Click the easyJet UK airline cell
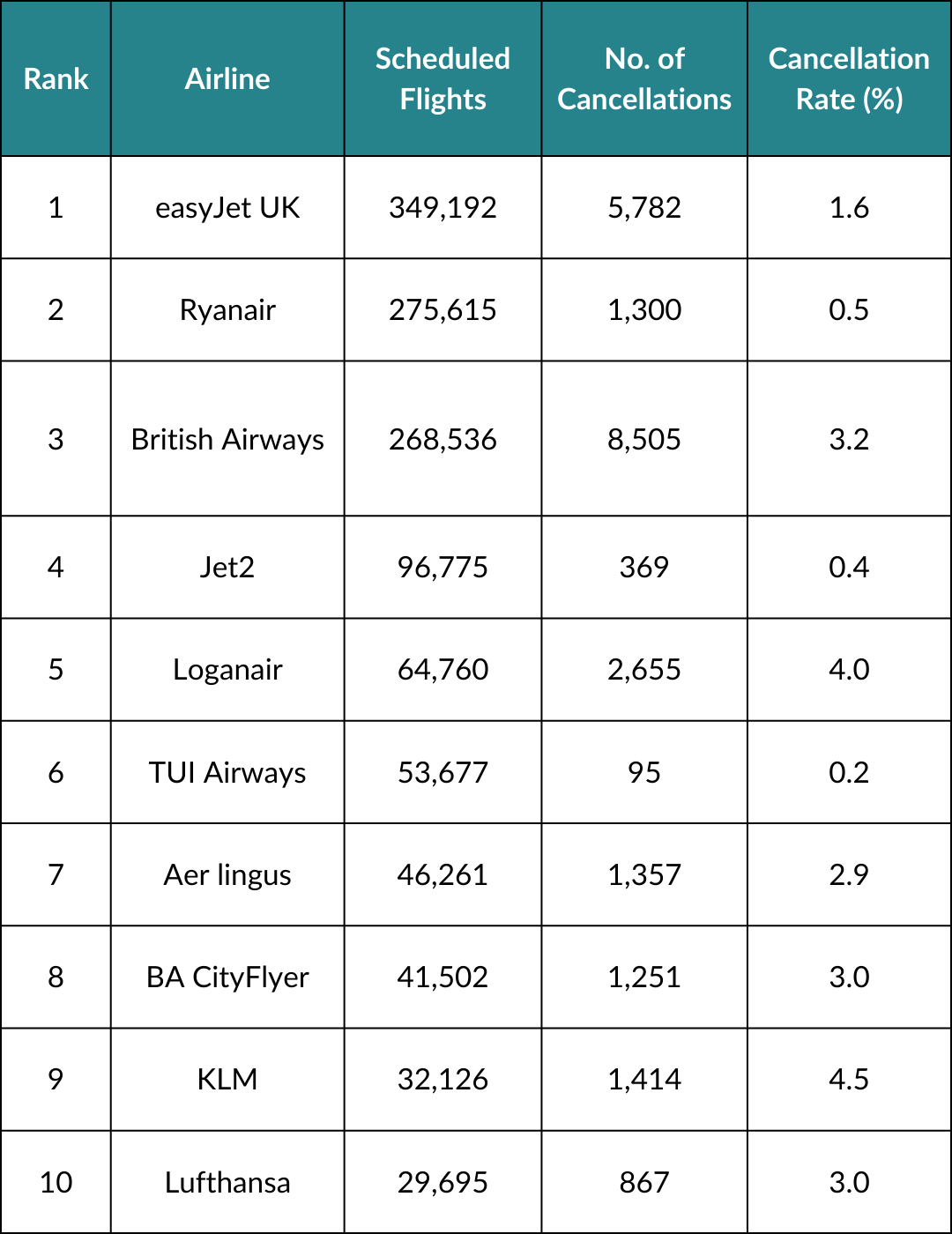Viewport: 952px width, 1234px height. pyautogui.click(x=227, y=208)
